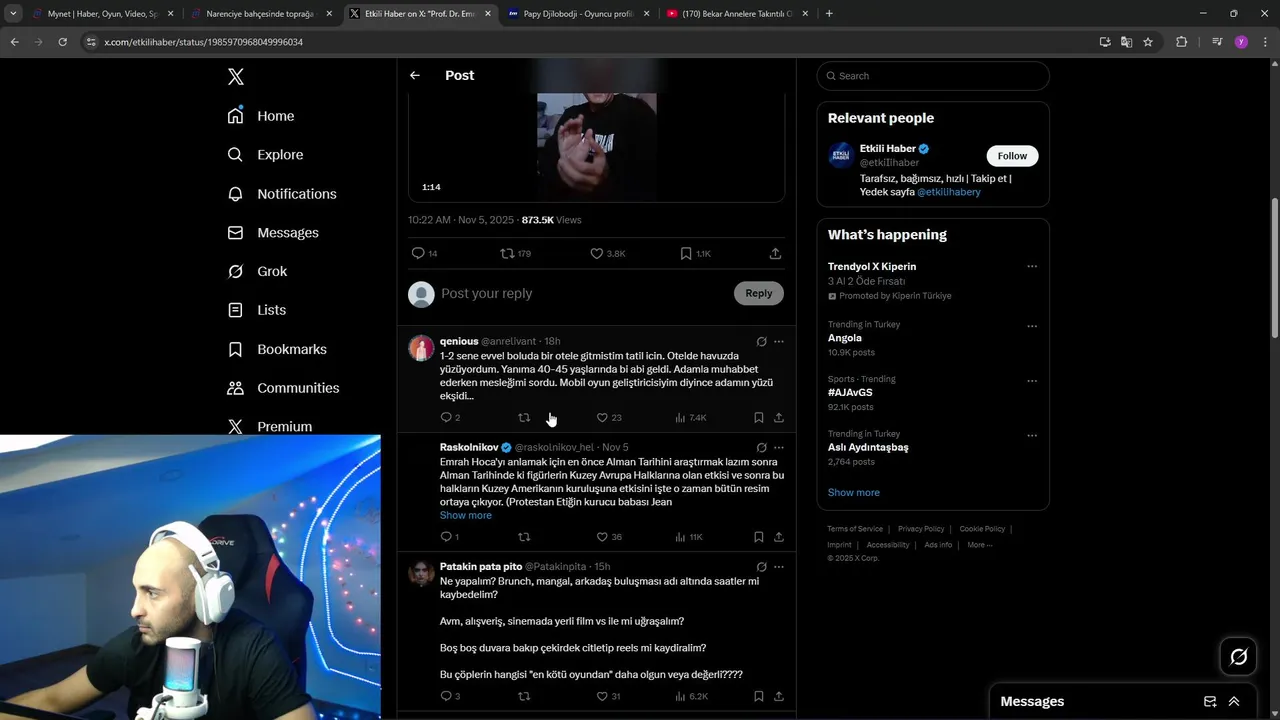The width and height of the screenshot is (1280, 720).
Task: Open Grok explain icon on qenious reply
Action: pyautogui.click(x=761, y=341)
